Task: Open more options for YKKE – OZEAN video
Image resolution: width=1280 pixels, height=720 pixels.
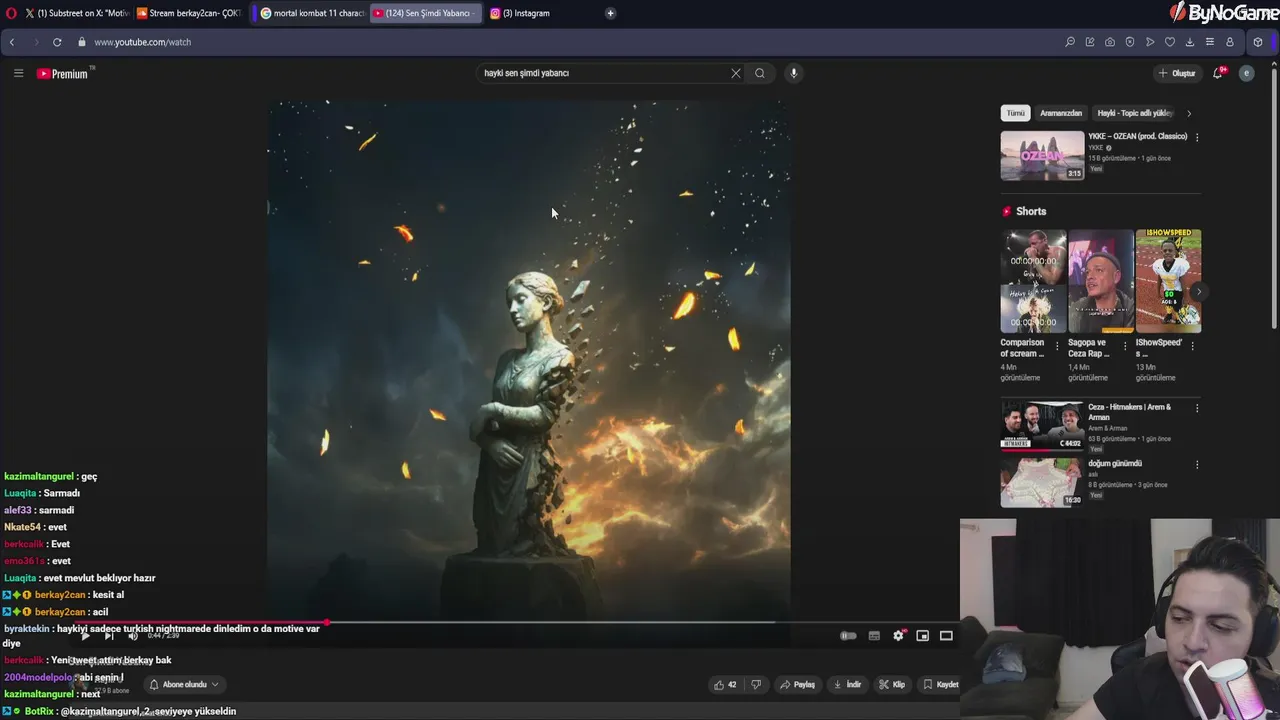Action: coord(1197,137)
